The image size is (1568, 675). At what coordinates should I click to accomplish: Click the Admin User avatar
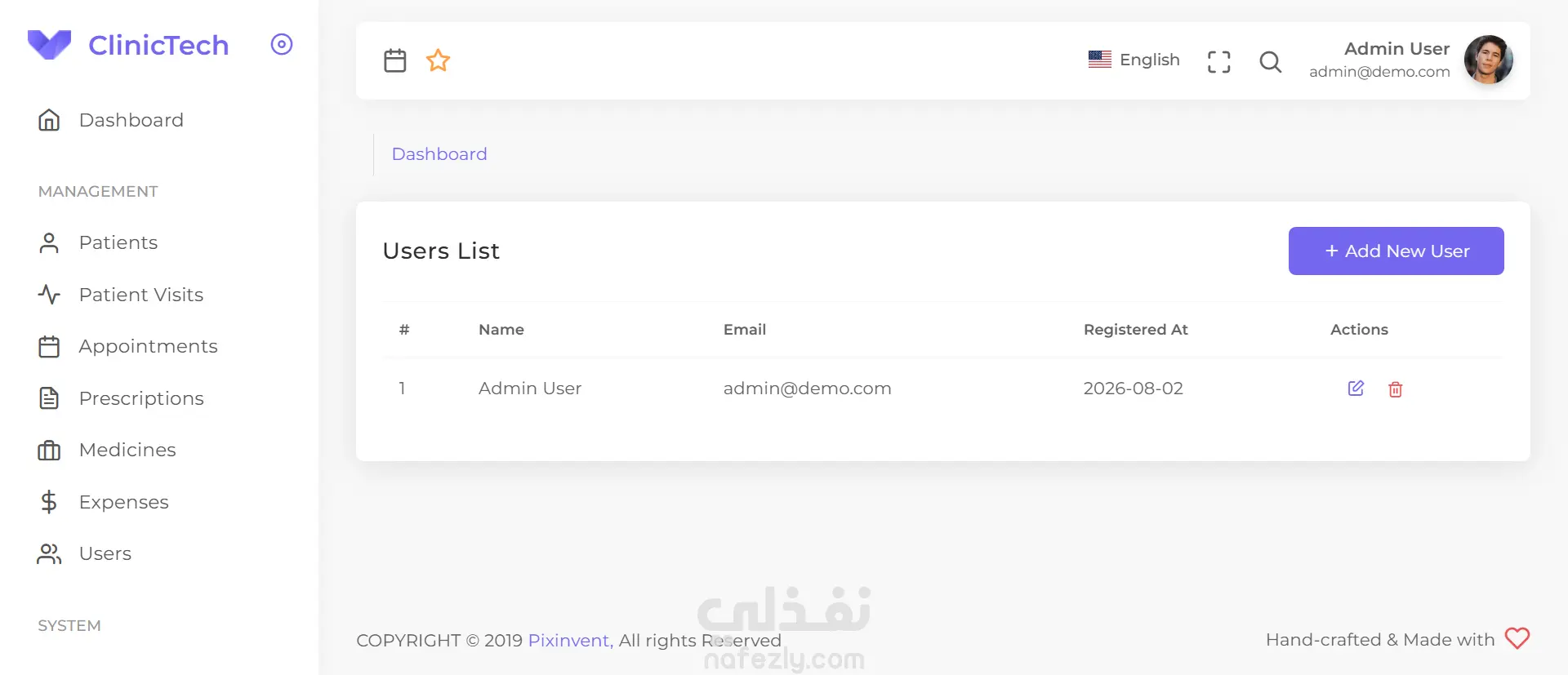pos(1489,60)
